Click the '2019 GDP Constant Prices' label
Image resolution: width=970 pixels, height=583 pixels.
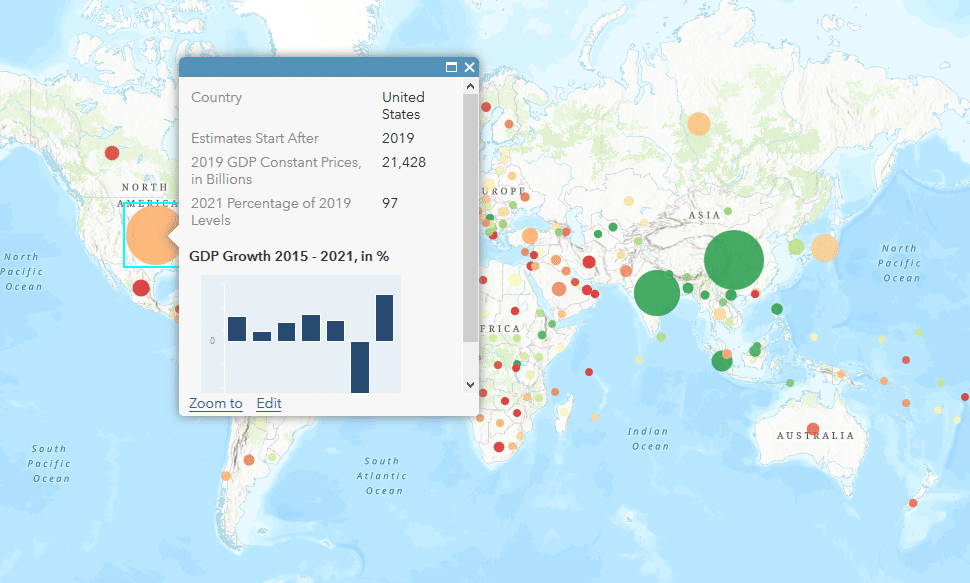point(276,170)
